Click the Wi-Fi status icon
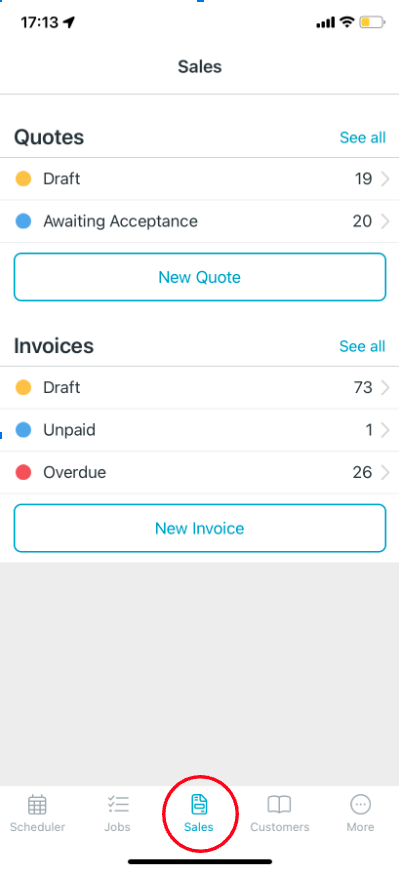Viewport: 399px width, 869px height. click(x=347, y=22)
